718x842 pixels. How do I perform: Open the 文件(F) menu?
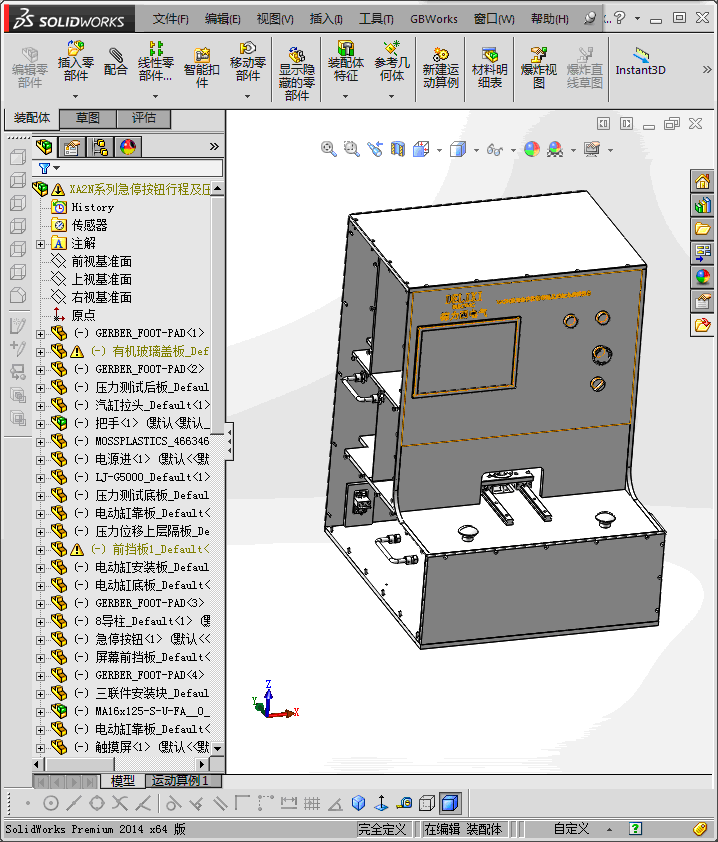[x=170, y=19]
